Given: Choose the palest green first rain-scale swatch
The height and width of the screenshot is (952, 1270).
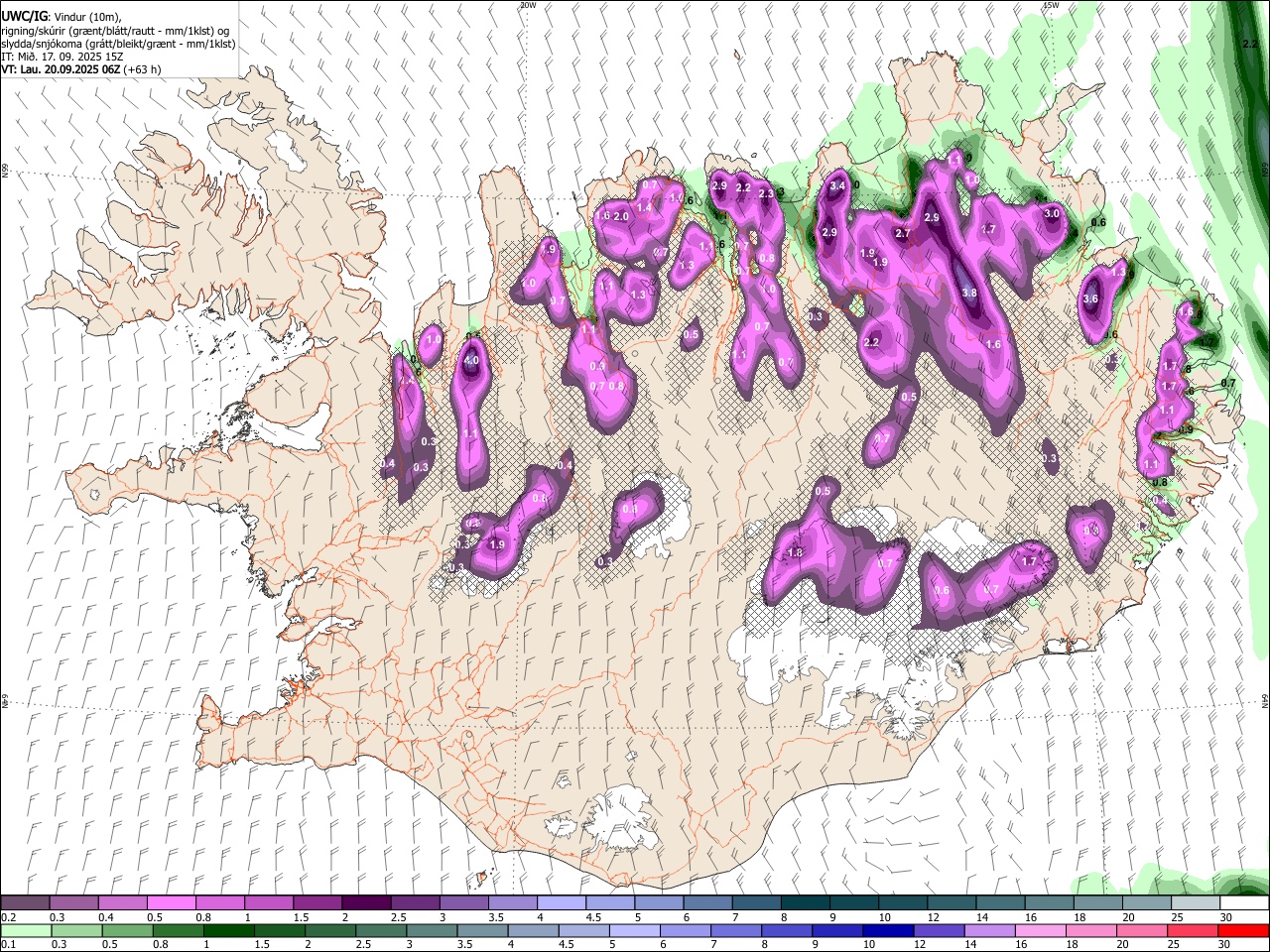Looking at the screenshot, I should point(25,930).
